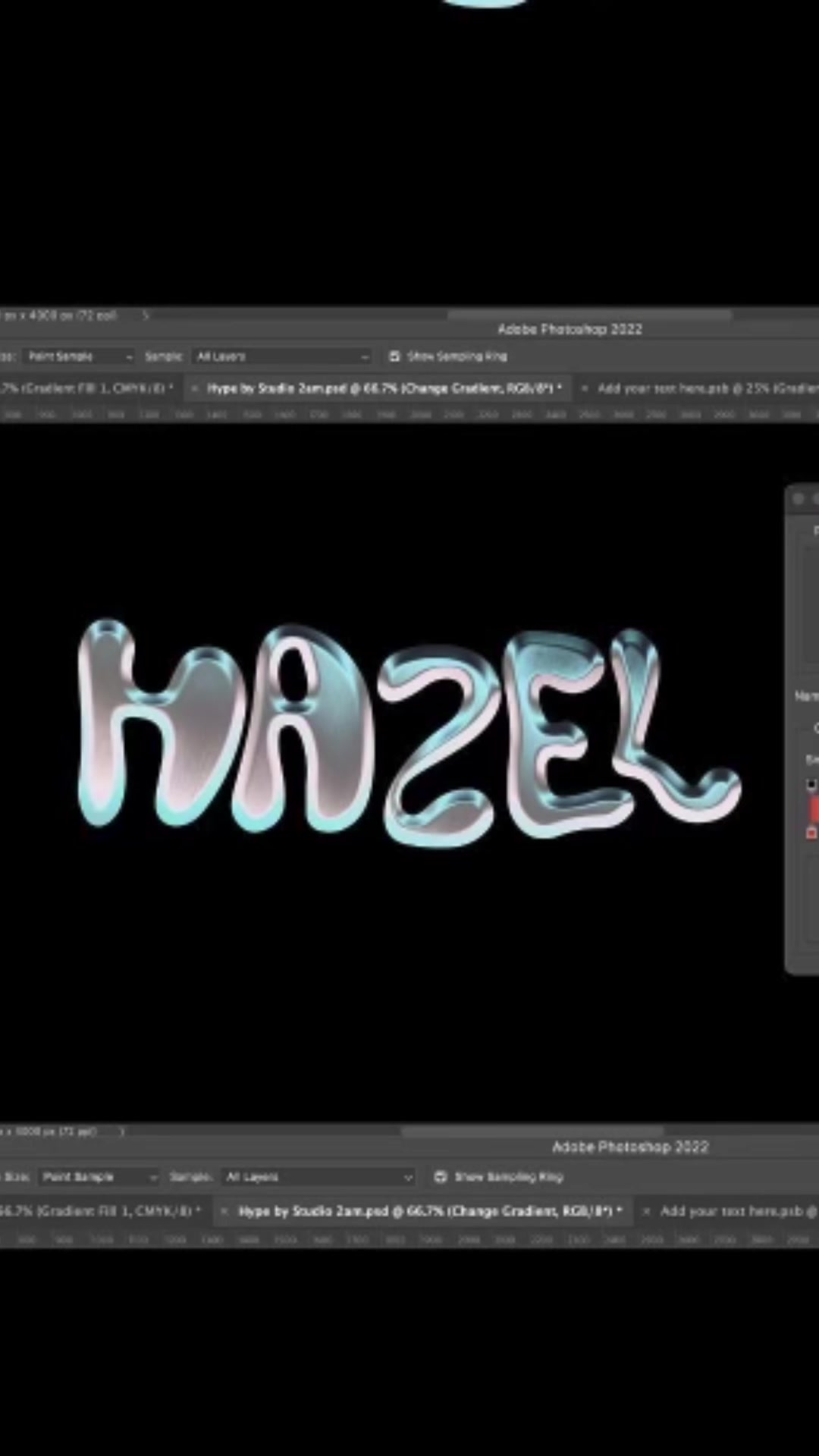Click the upper status bar info arrow
Screen dimensions: 819x1456
point(146,315)
